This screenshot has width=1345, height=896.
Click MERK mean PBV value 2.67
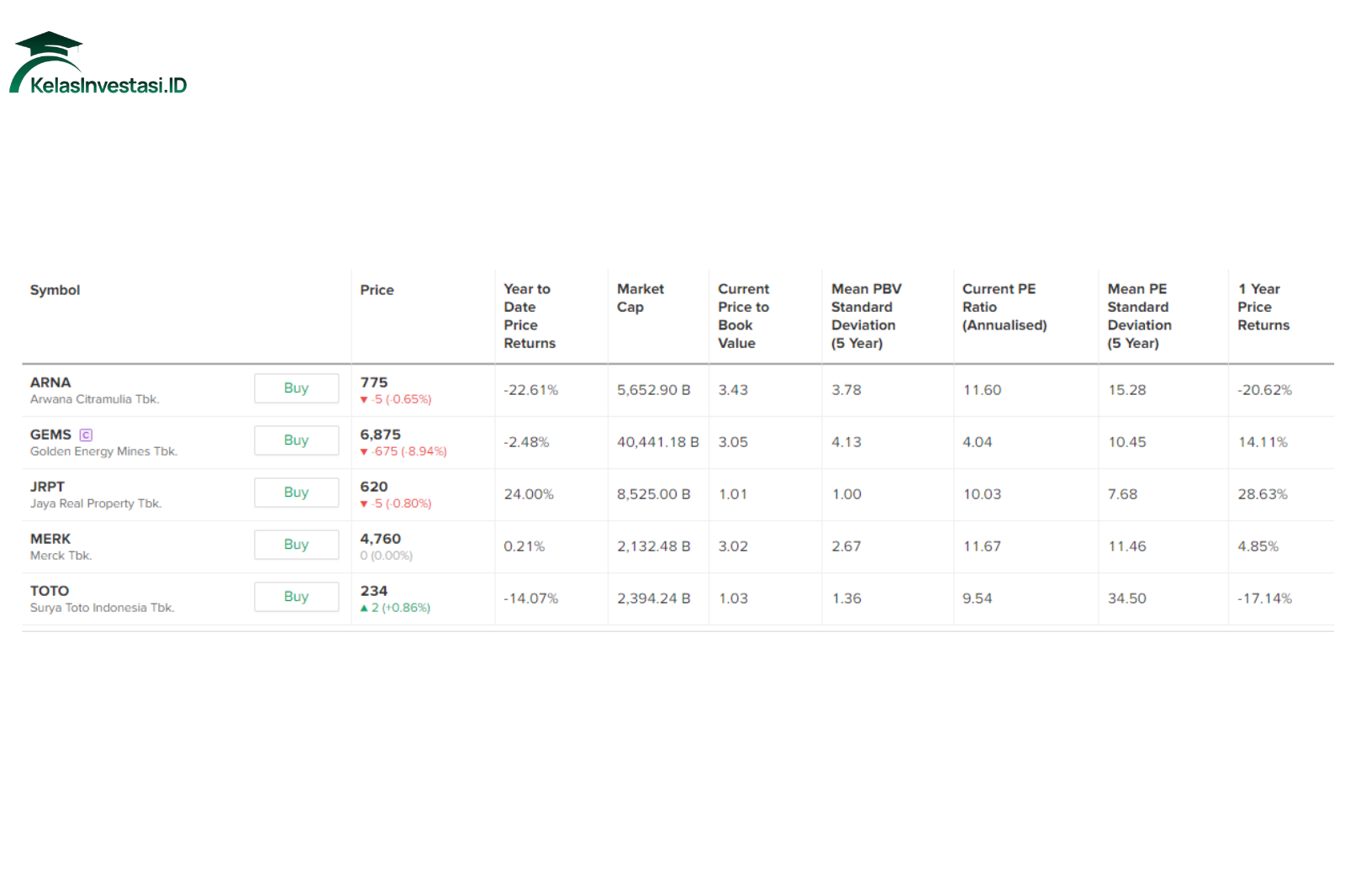tap(847, 546)
